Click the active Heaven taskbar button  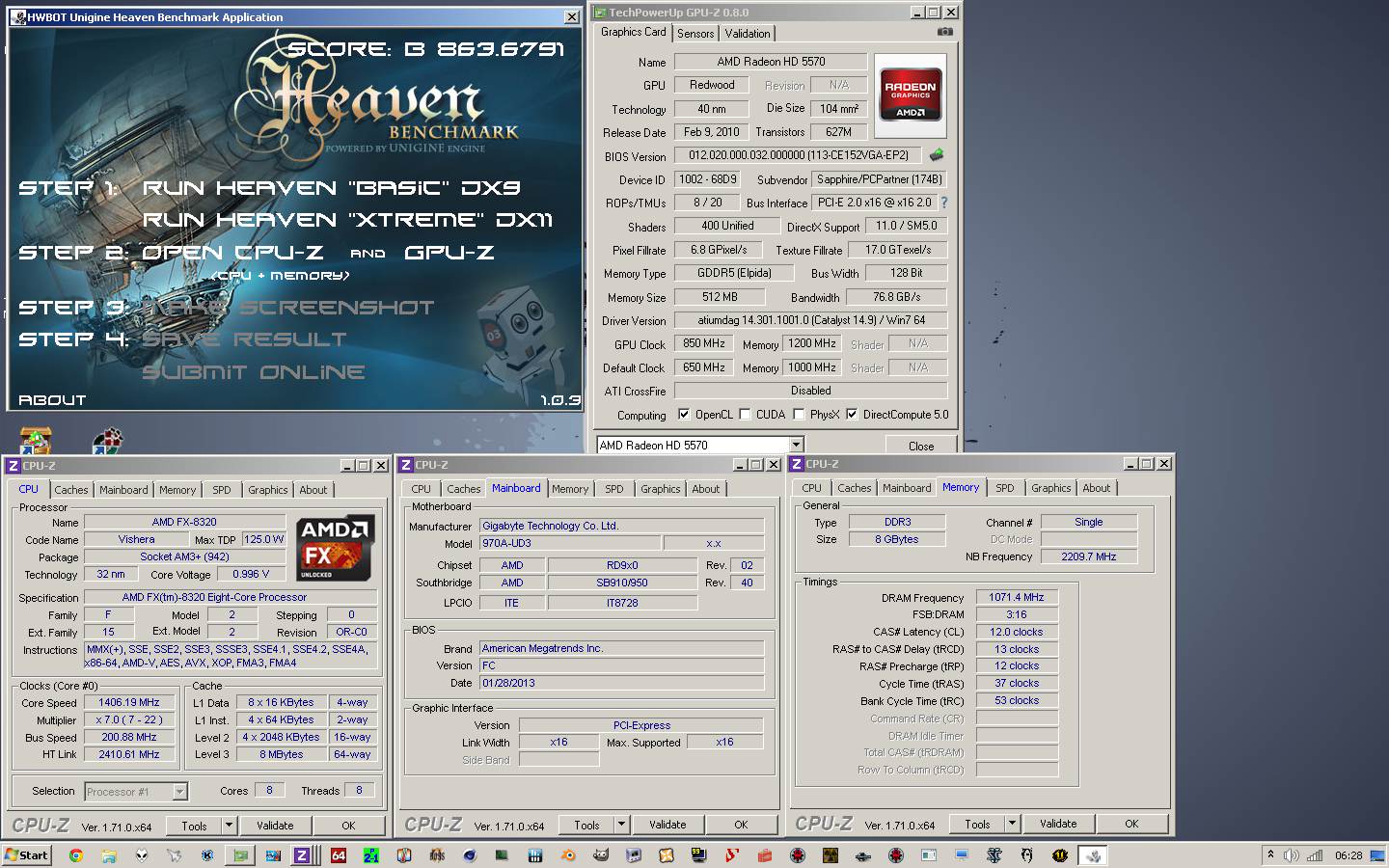1093,854
